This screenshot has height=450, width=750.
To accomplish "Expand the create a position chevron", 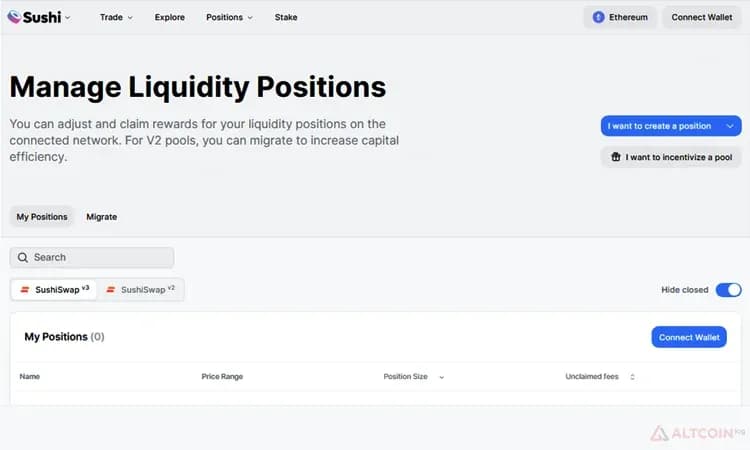I will point(730,126).
